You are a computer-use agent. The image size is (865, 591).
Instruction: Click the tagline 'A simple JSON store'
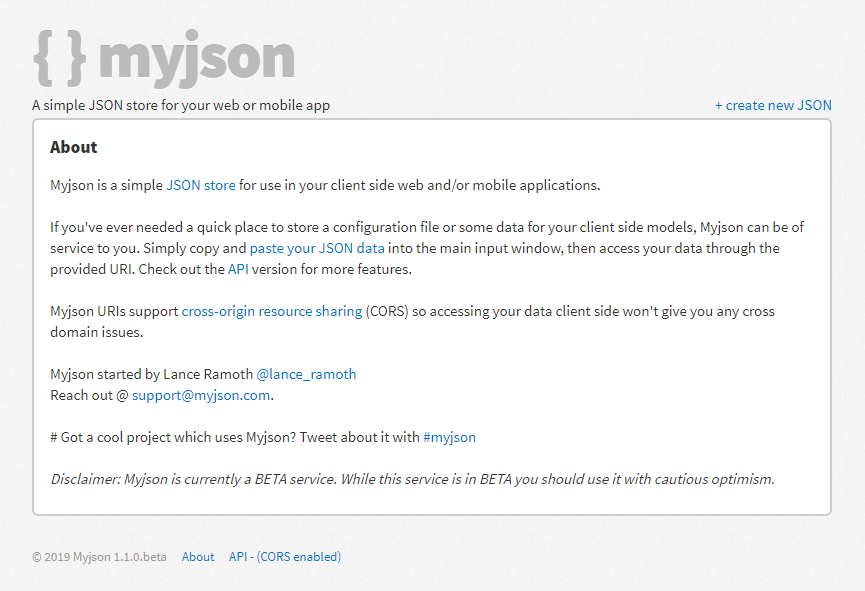[181, 105]
